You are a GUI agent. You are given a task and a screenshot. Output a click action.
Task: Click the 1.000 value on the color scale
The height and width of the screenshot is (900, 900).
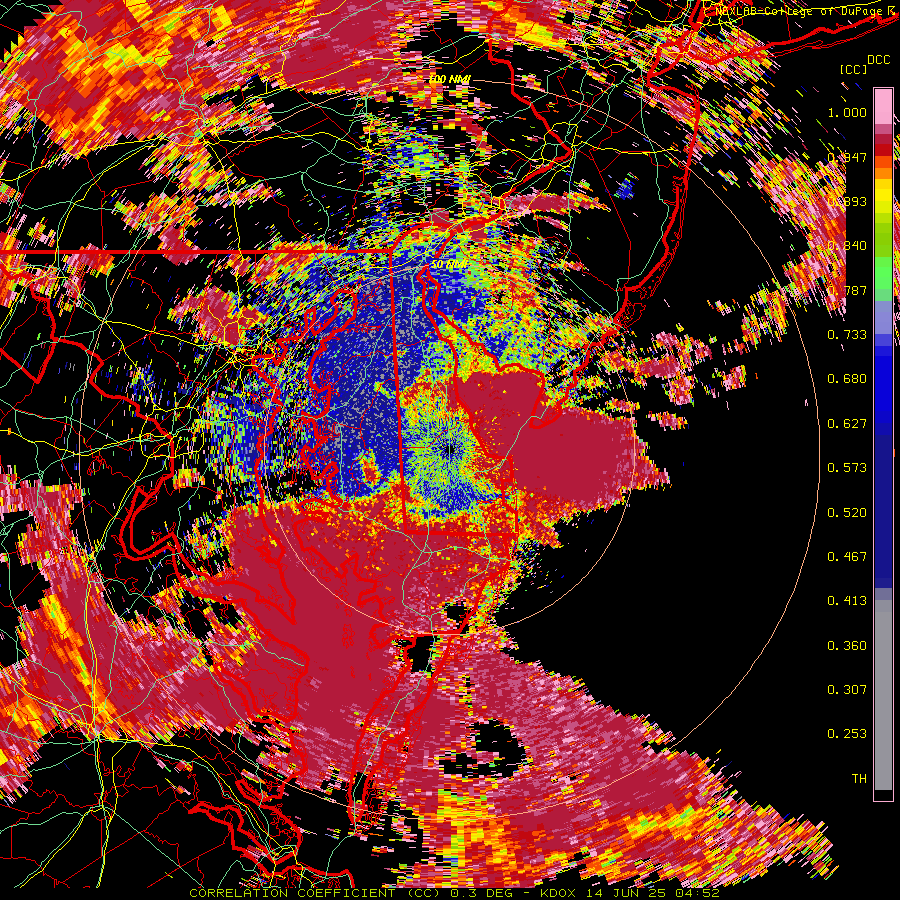pos(847,112)
